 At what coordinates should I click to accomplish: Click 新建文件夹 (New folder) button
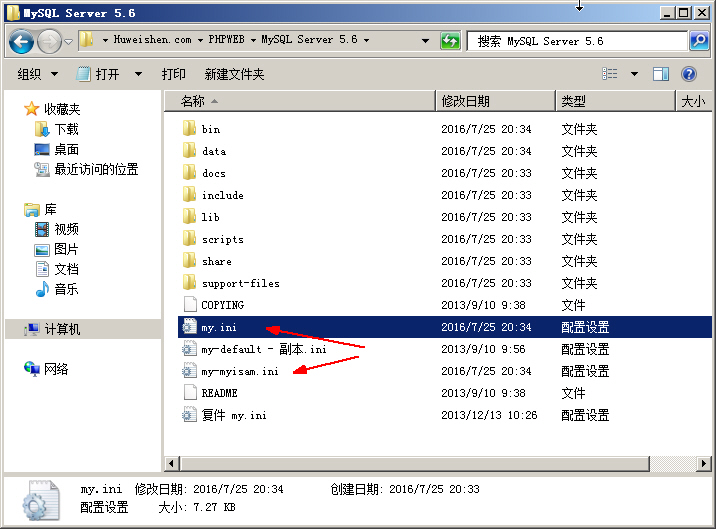234,74
